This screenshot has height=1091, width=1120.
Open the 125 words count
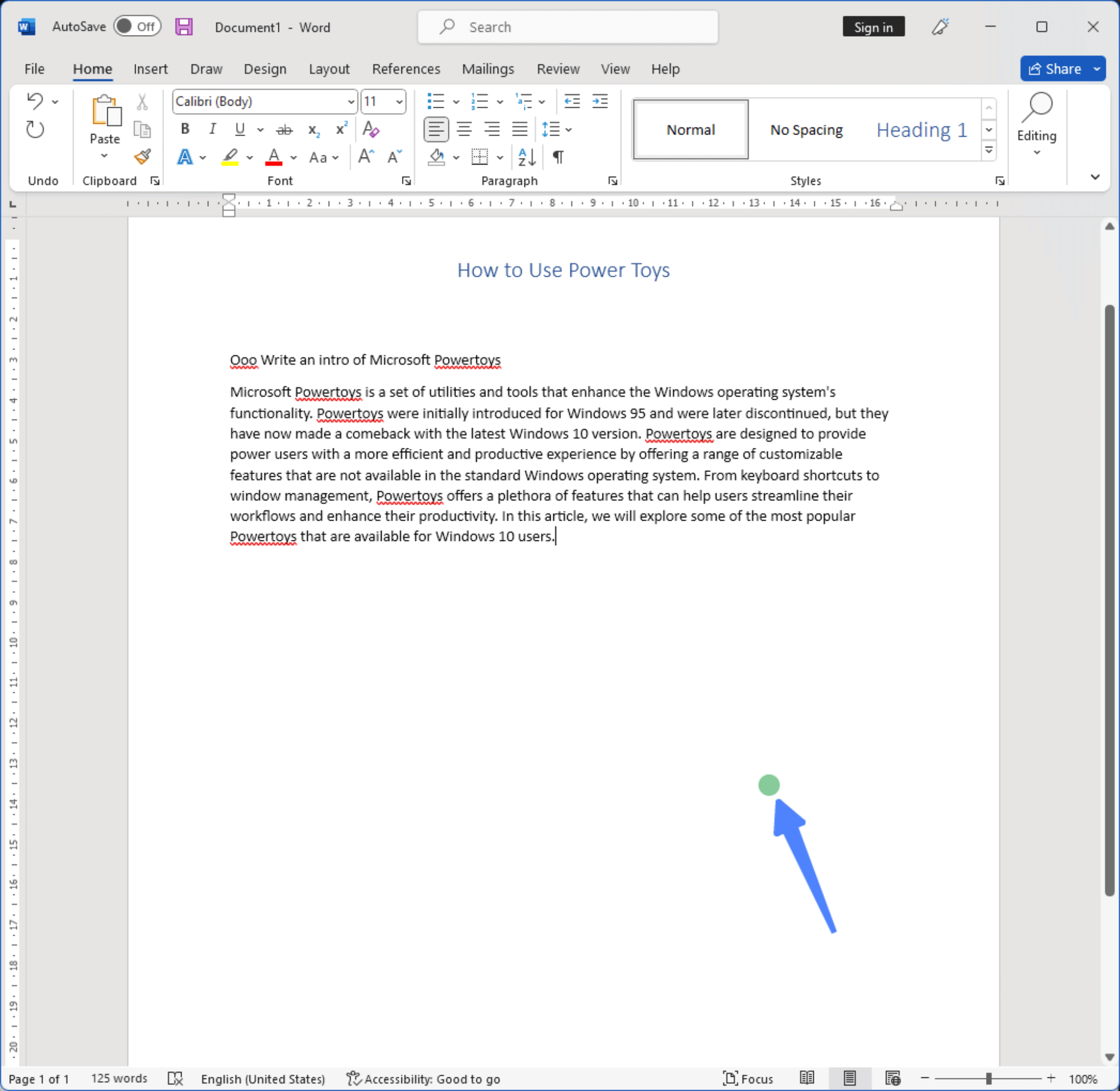point(119,1078)
